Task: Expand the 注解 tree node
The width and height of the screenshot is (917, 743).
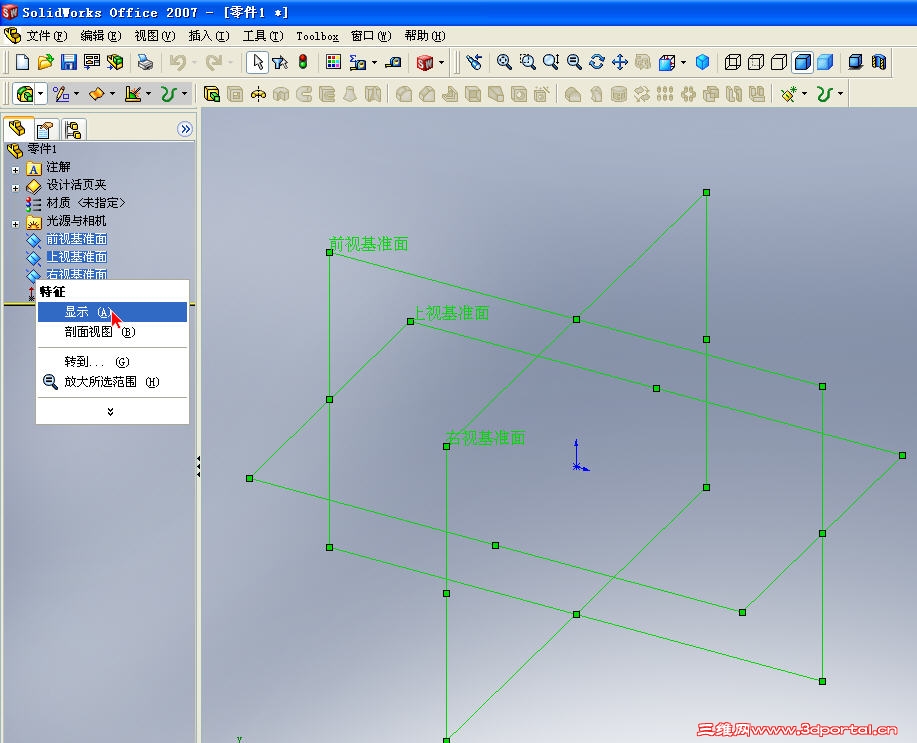Action: click(16, 170)
